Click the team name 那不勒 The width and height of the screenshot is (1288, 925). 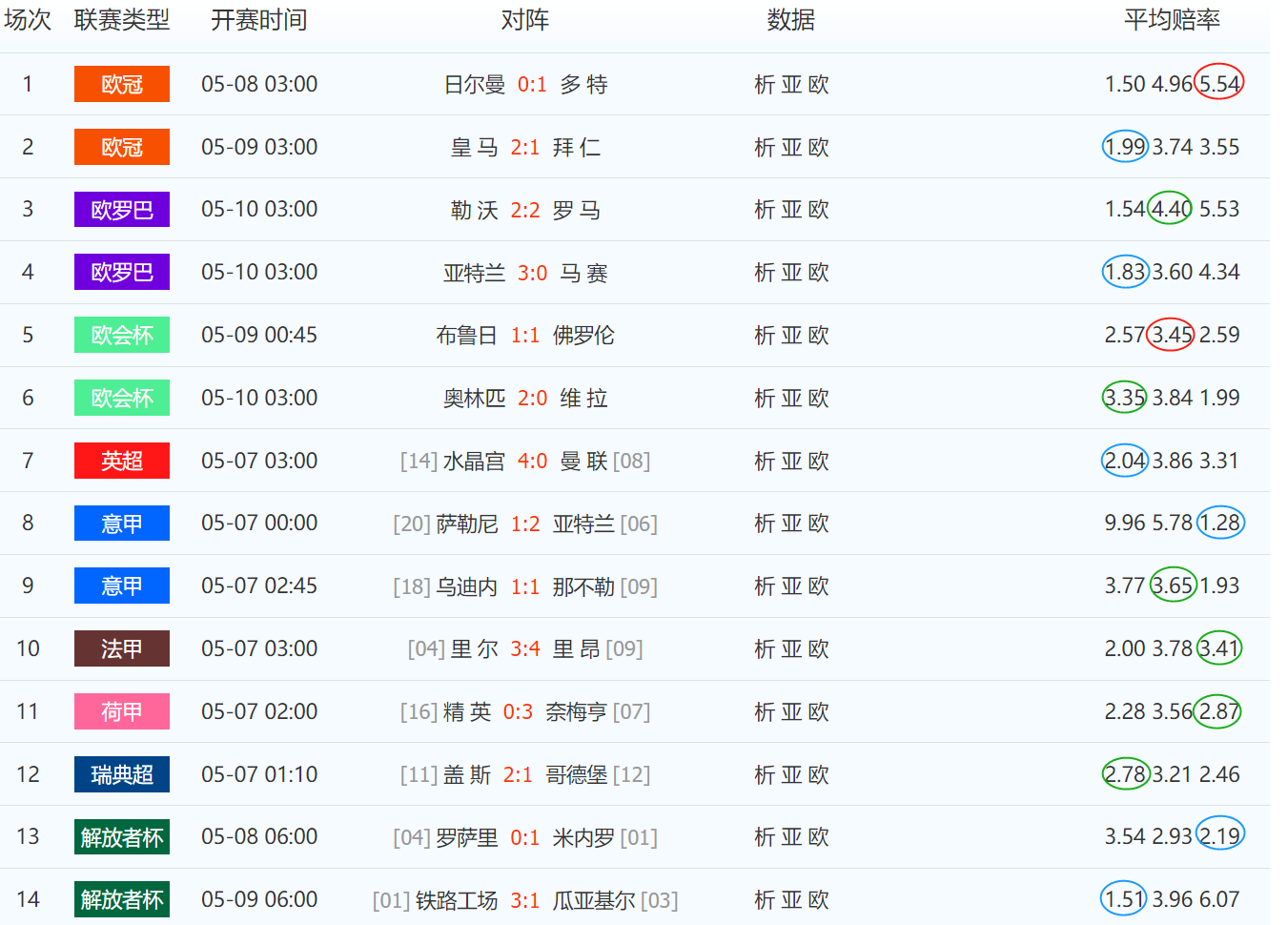[583, 586]
